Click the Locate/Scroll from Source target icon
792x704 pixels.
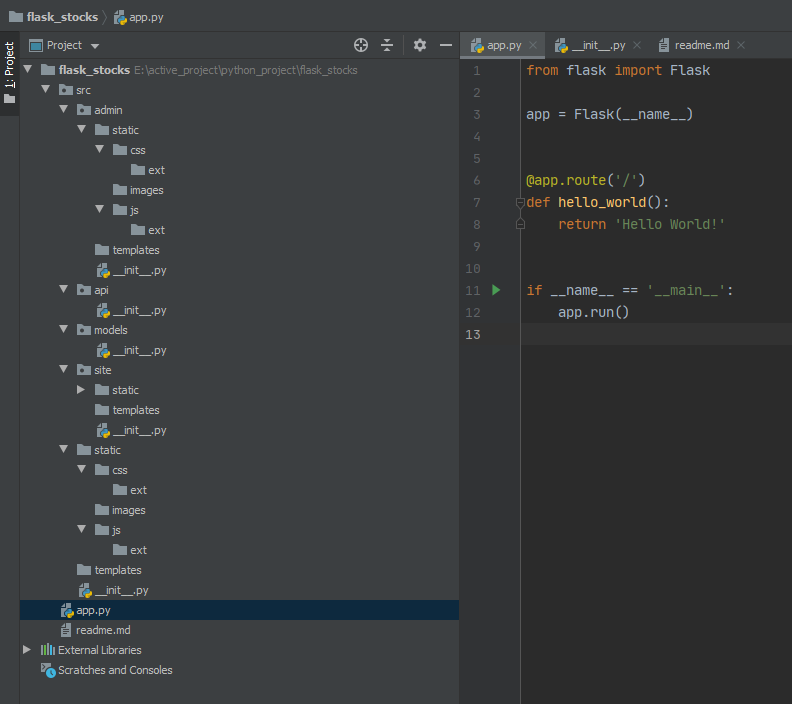click(361, 45)
